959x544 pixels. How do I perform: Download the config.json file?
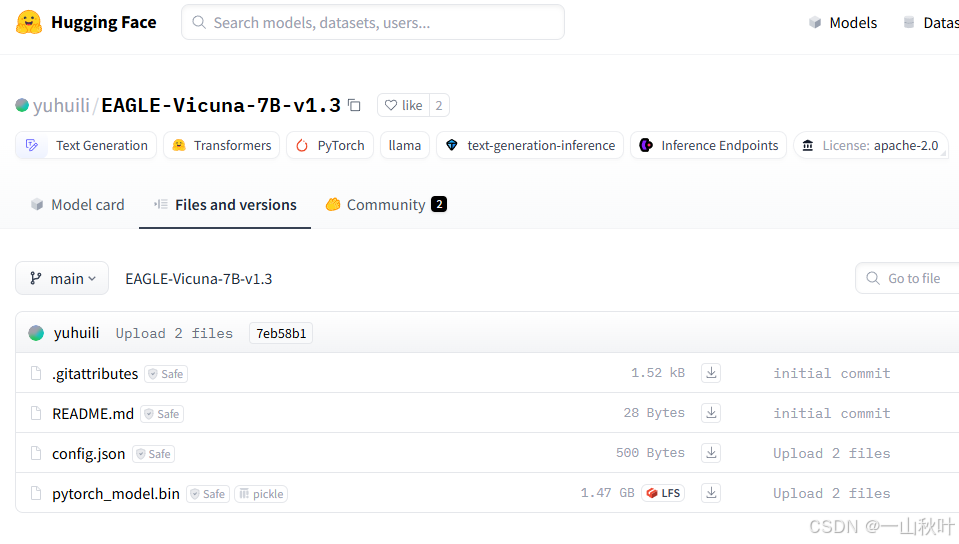(711, 453)
